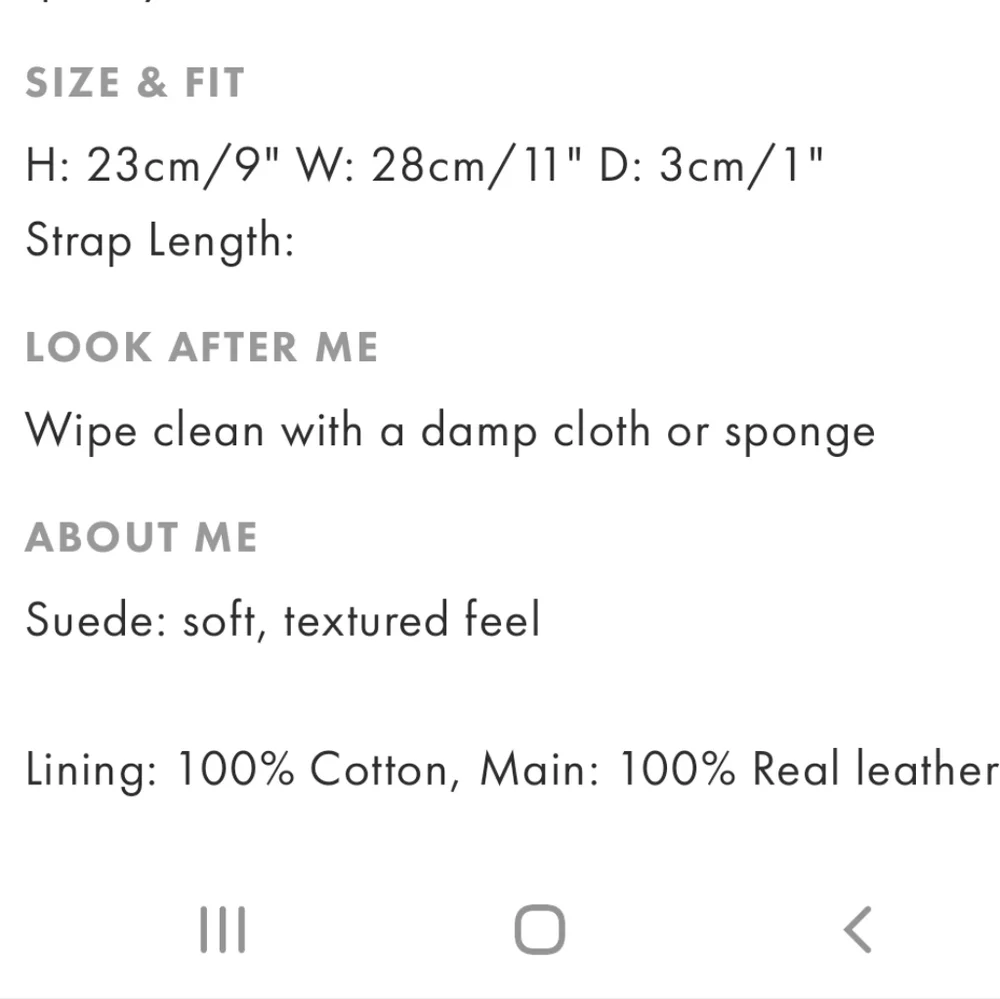Viewport: 1000px width, 999px height.
Task: Tap the Main 100% Real leather text
Action: (x=735, y=768)
